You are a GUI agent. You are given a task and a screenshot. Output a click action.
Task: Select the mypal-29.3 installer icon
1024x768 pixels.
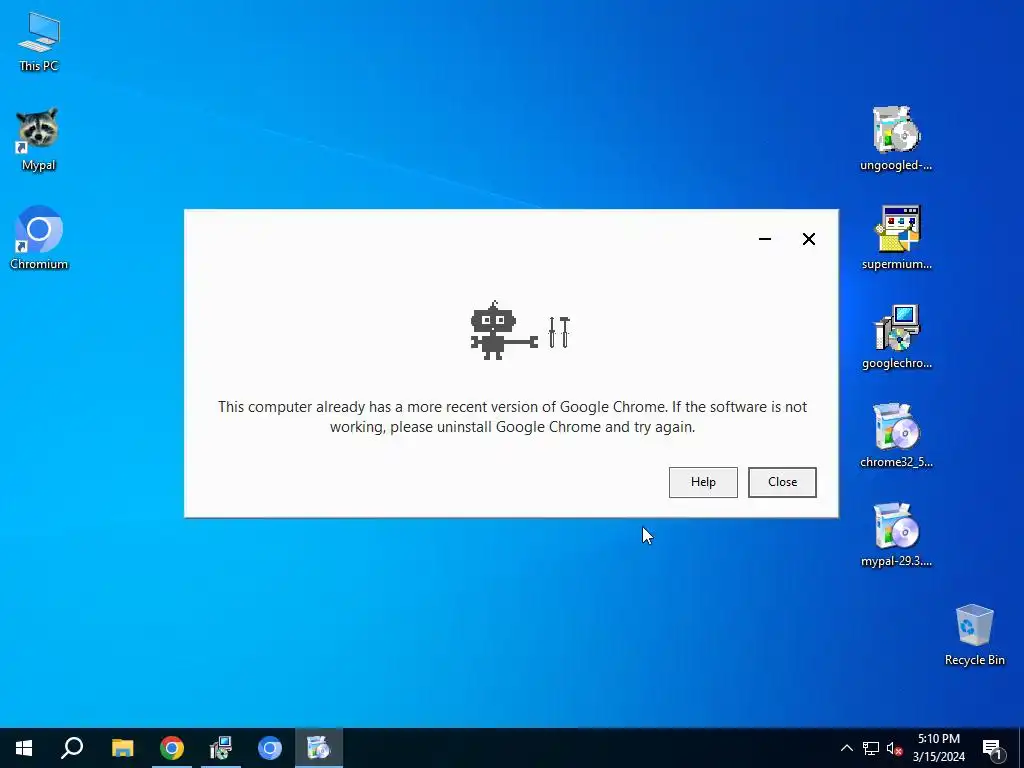896,535
